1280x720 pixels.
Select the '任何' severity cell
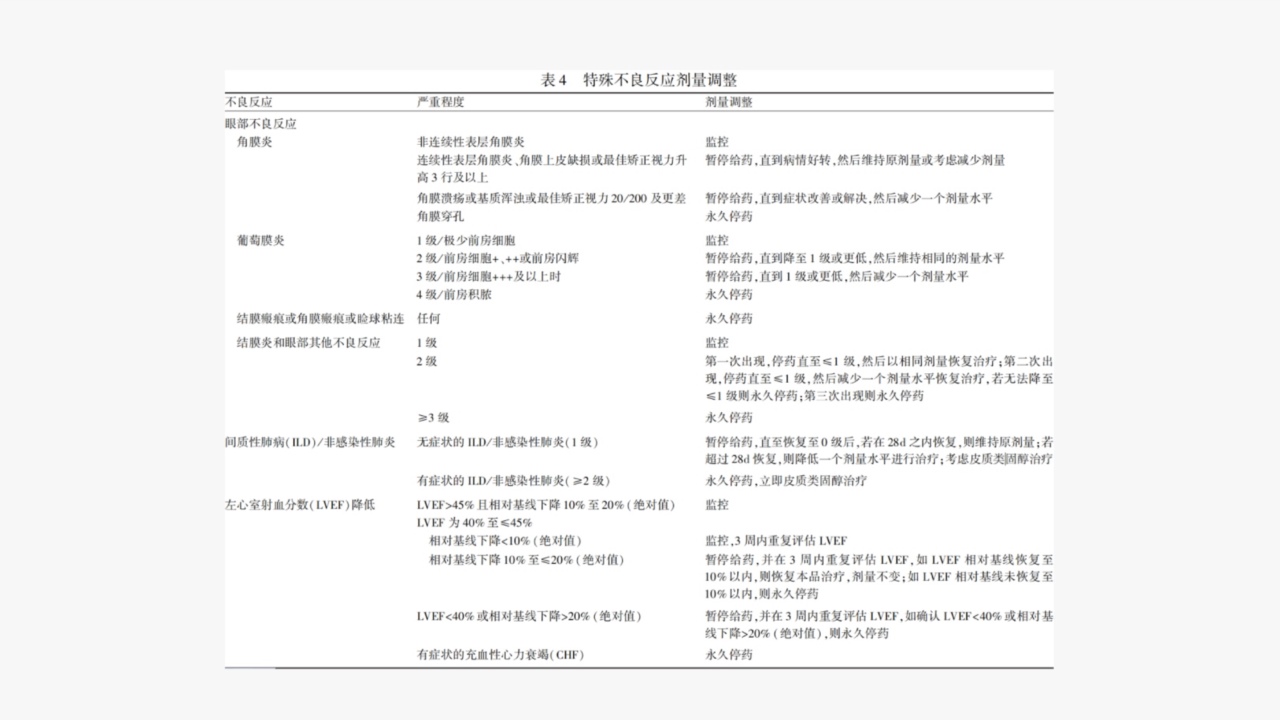[428, 319]
